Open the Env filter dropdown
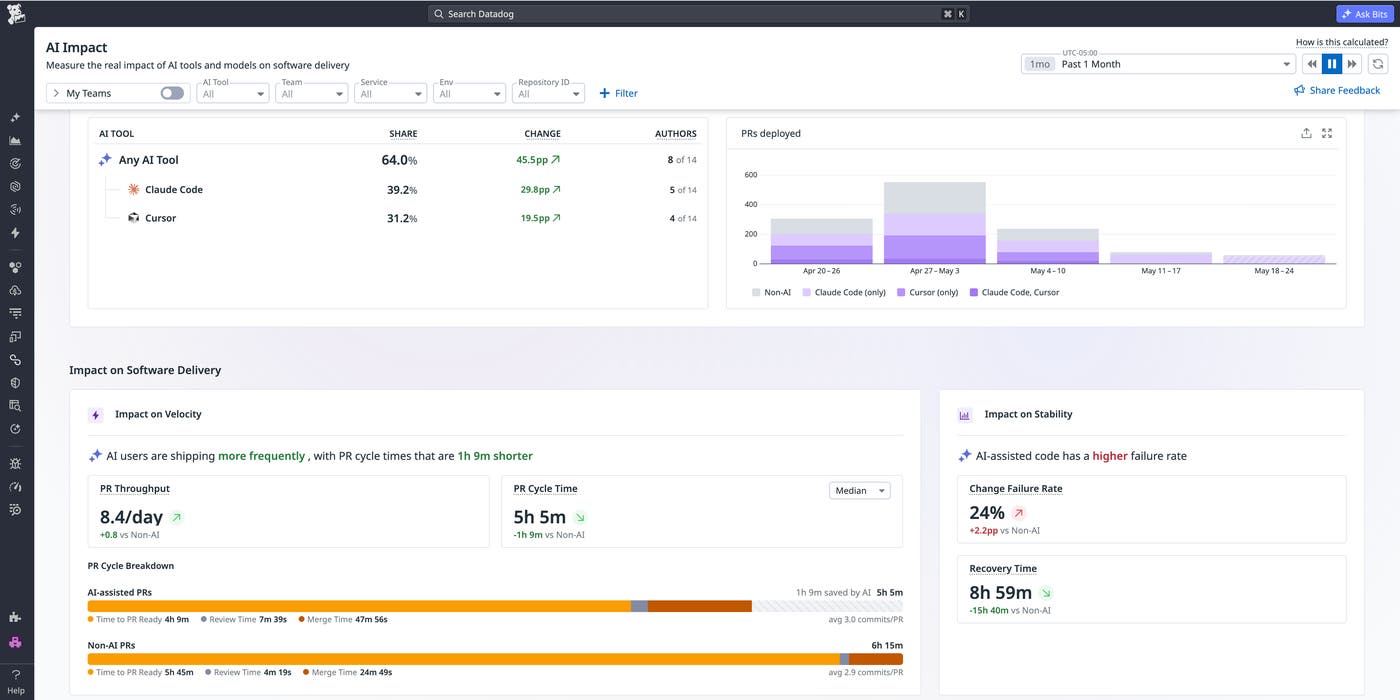 (x=469, y=93)
